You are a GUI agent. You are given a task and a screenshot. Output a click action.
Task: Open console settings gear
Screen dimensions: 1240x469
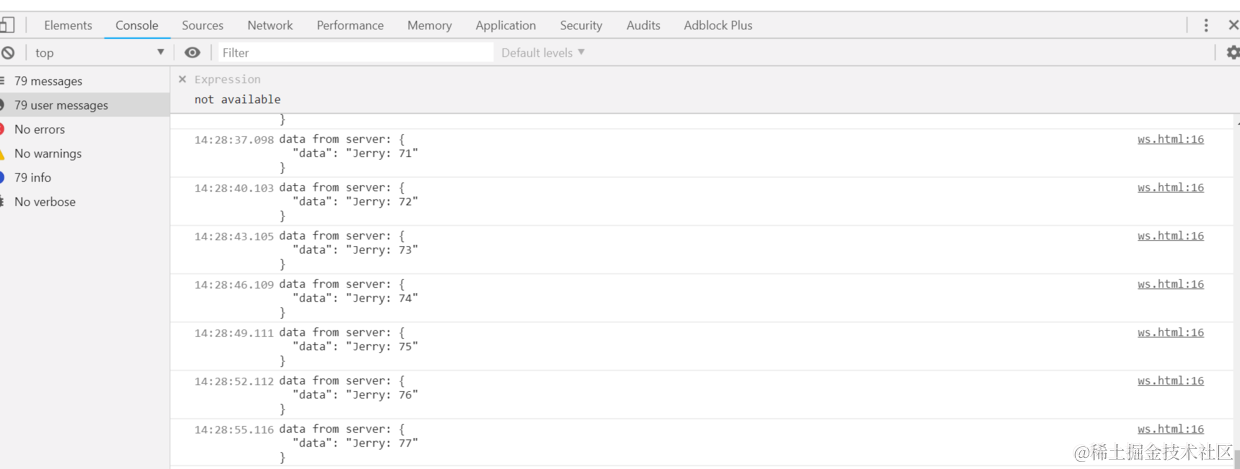click(x=1232, y=53)
